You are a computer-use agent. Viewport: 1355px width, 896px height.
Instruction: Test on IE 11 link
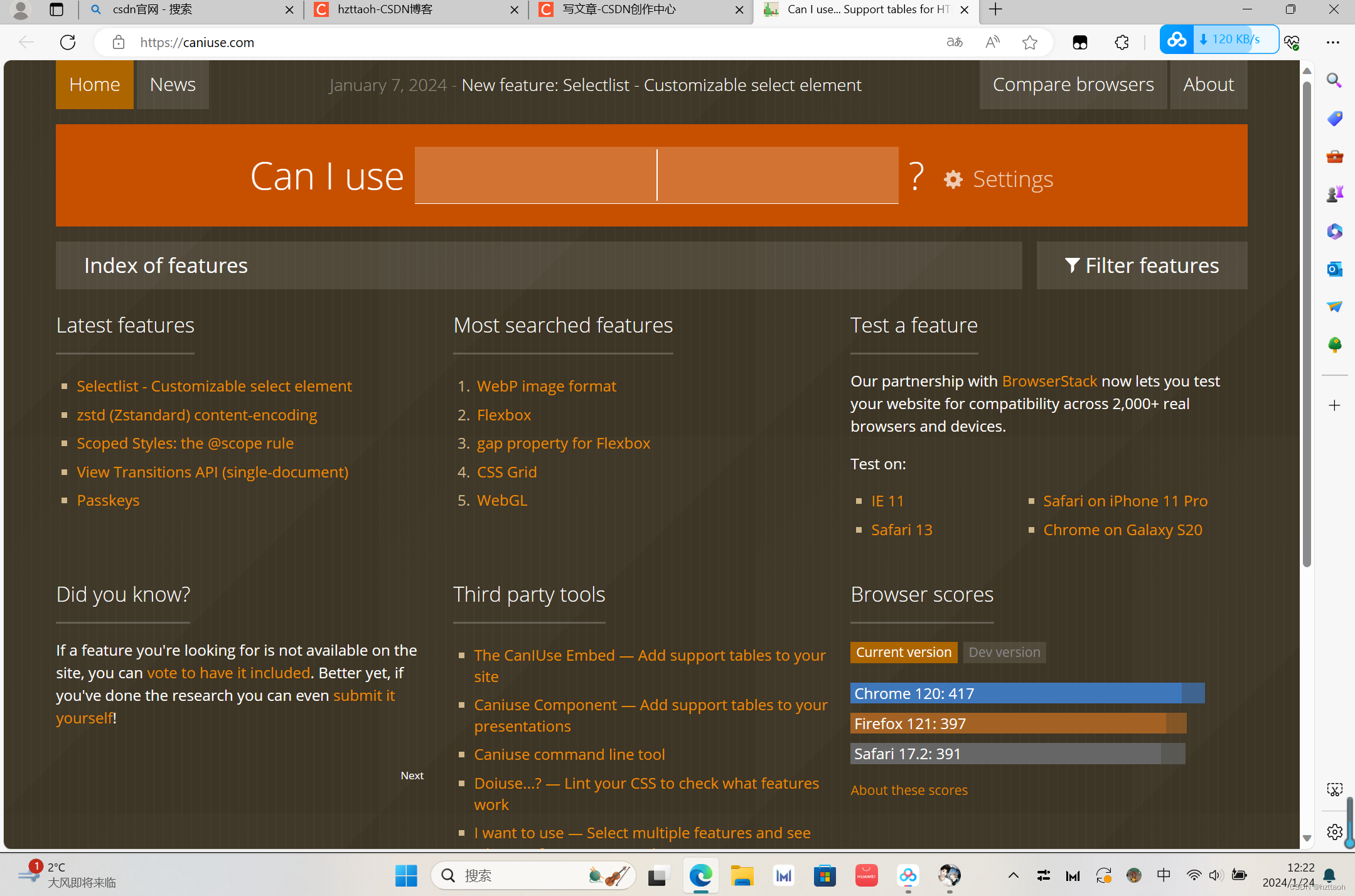click(x=887, y=501)
